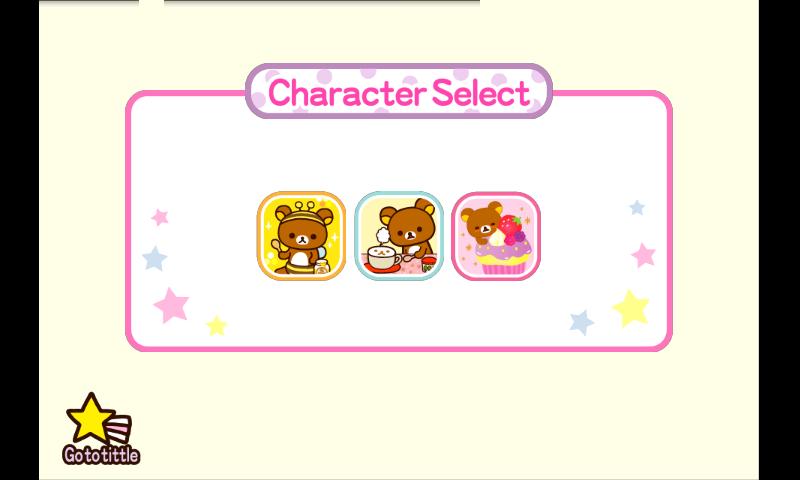This screenshot has width=800, height=480.
Task: Choose the Rilakkuma with latte cup character
Action: coord(399,236)
